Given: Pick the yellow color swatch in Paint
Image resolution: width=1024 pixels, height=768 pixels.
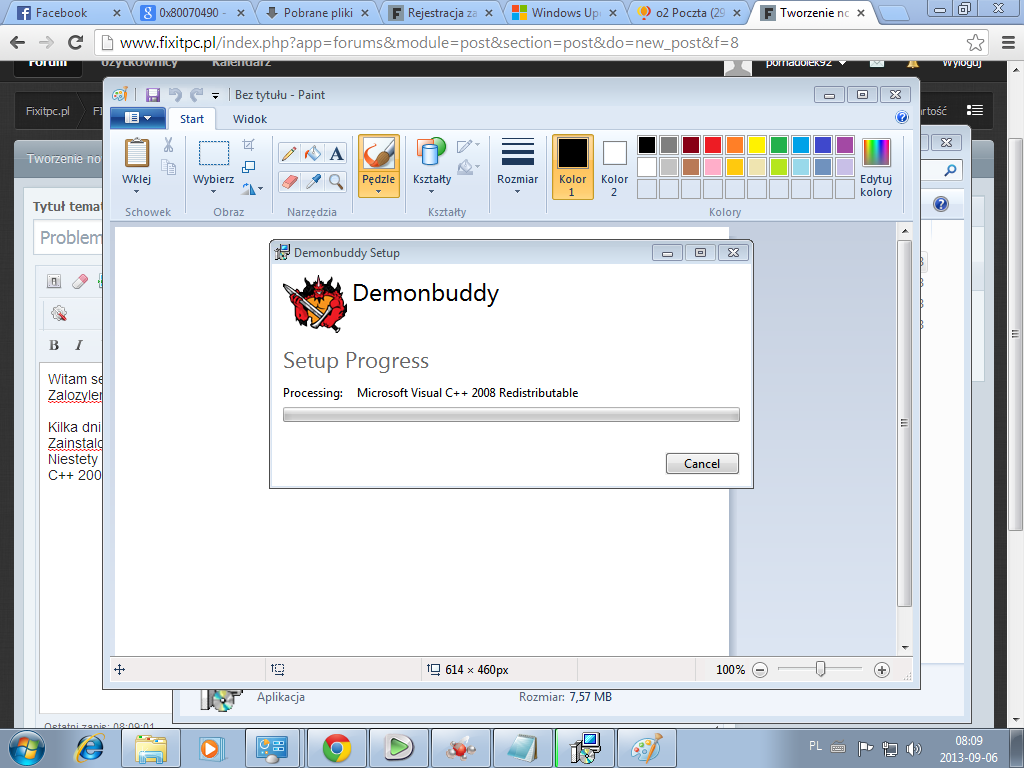Looking at the screenshot, I should (757, 144).
